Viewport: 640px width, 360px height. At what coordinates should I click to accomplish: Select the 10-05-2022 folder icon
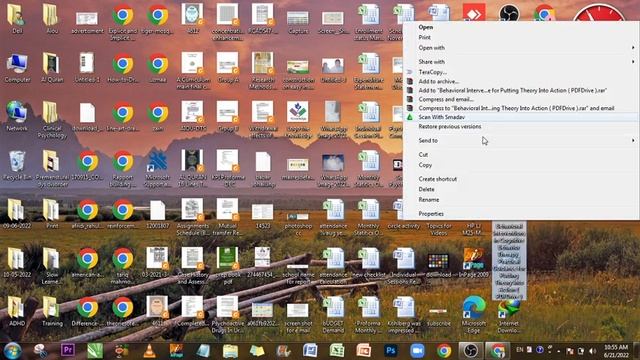point(17,260)
